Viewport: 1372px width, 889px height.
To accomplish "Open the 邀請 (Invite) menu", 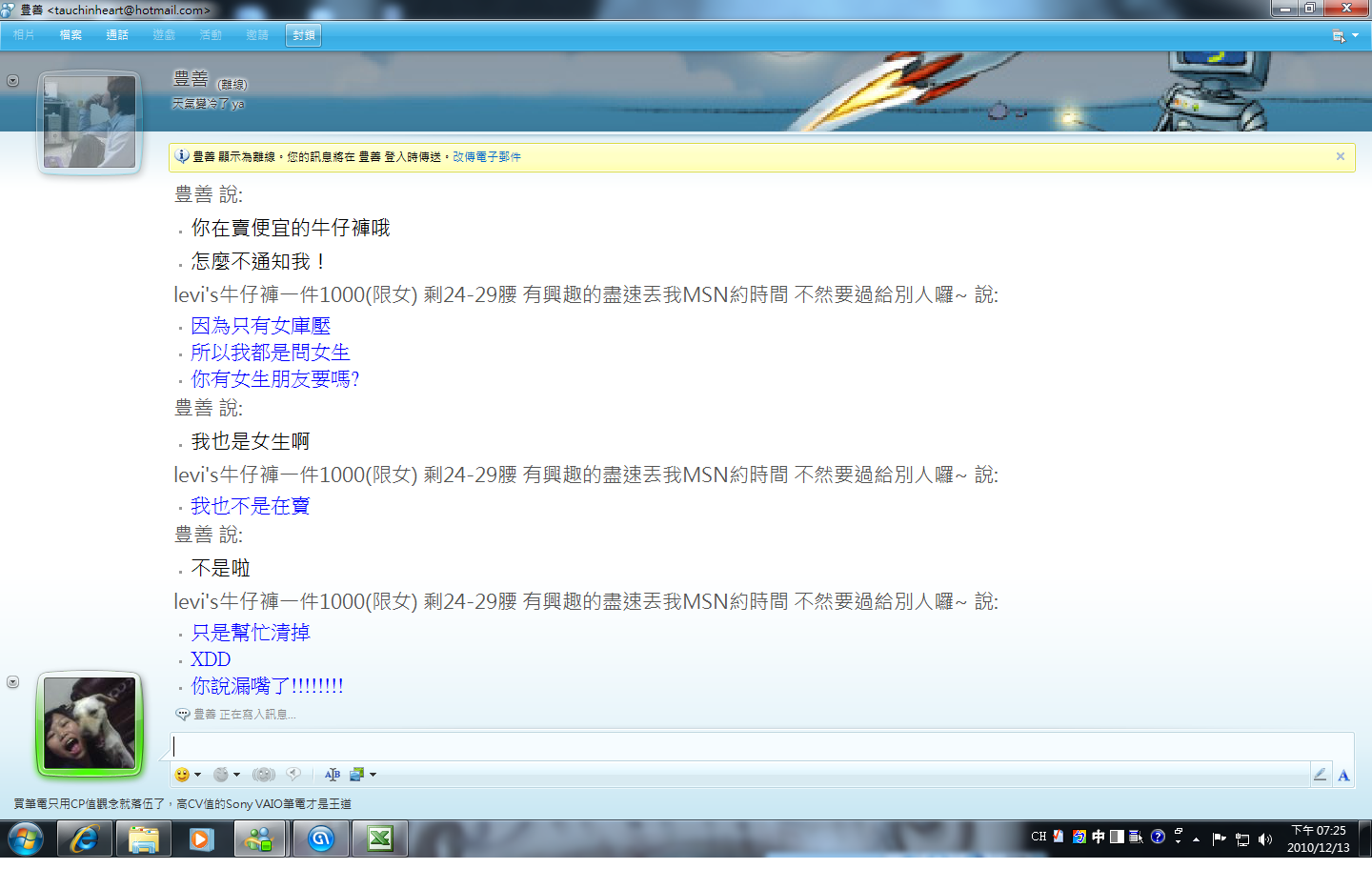I will (257, 35).
